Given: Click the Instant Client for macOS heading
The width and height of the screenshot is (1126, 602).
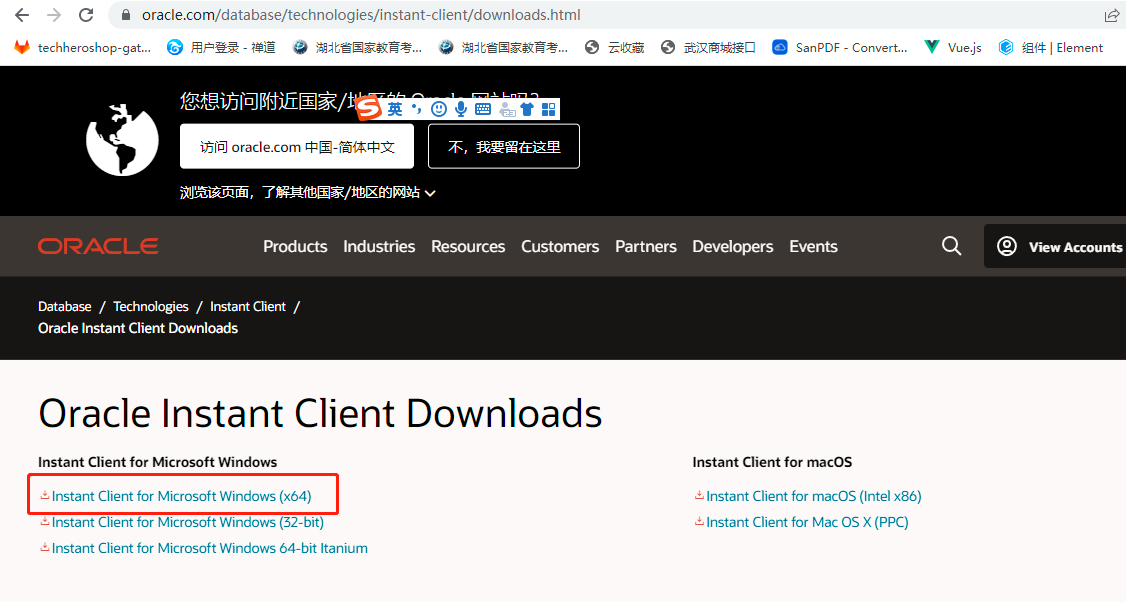Looking at the screenshot, I should tap(772, 462).
